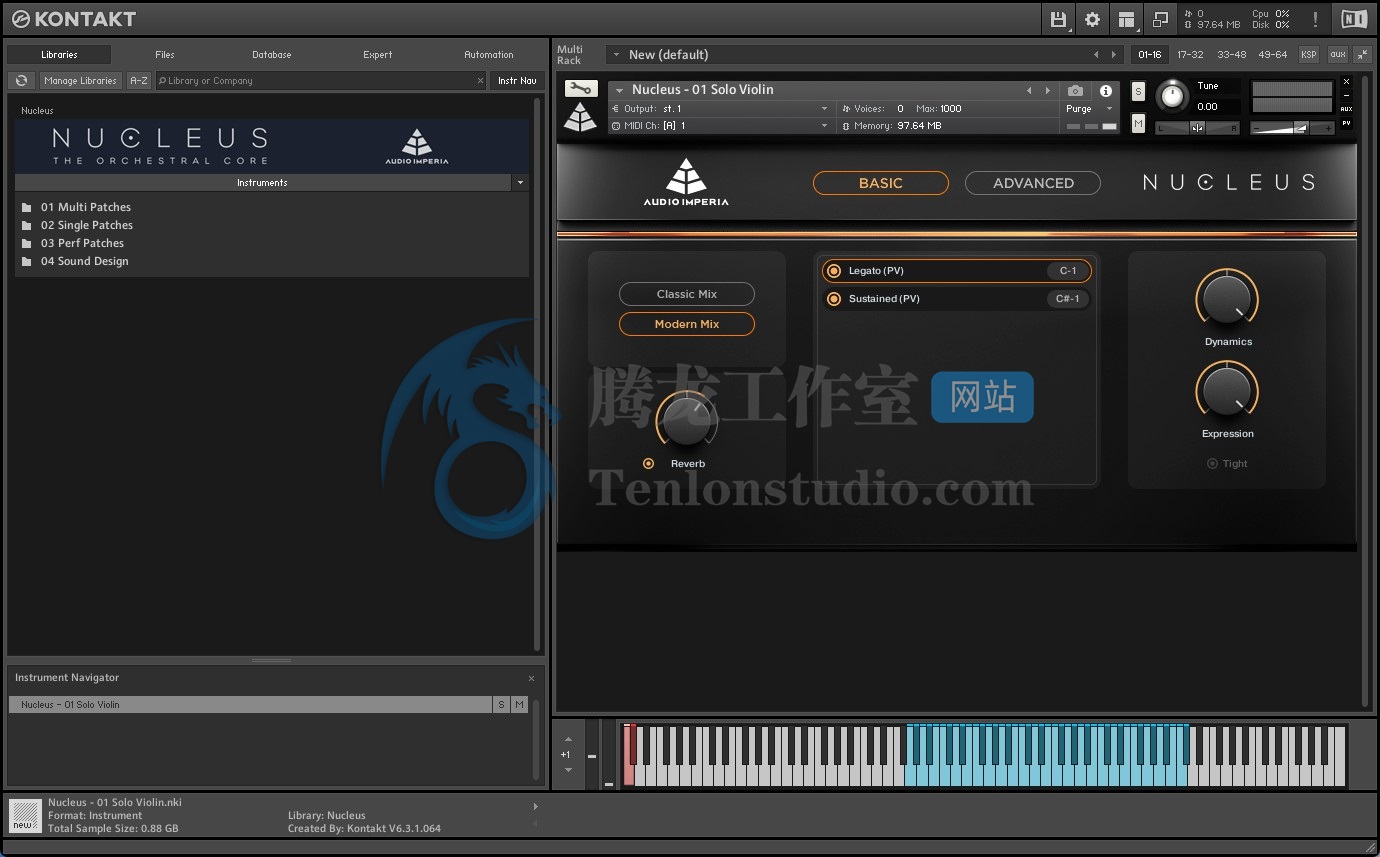
Task: Toggle the Sustained (PV) articulation
Action: click(x=834, y=299)
